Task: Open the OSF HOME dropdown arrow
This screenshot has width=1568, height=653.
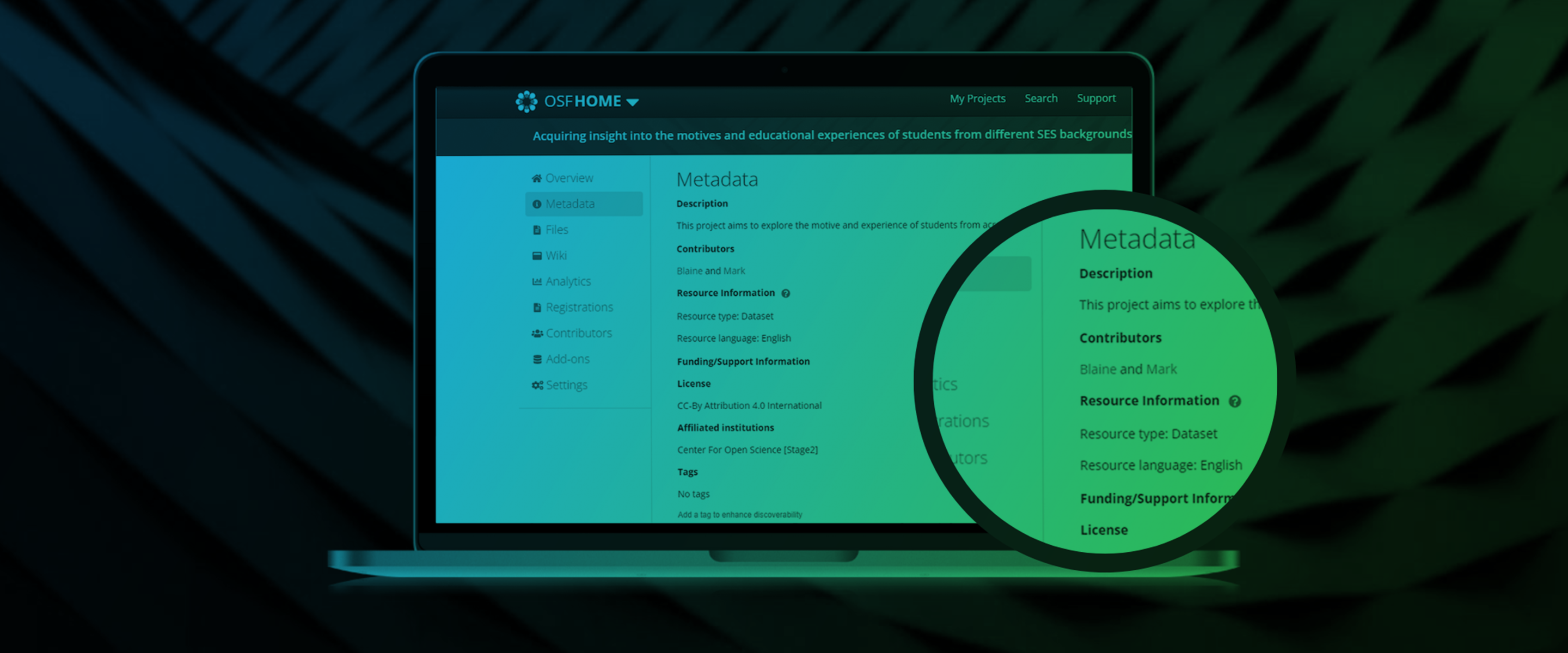Action: pos(633,102)
